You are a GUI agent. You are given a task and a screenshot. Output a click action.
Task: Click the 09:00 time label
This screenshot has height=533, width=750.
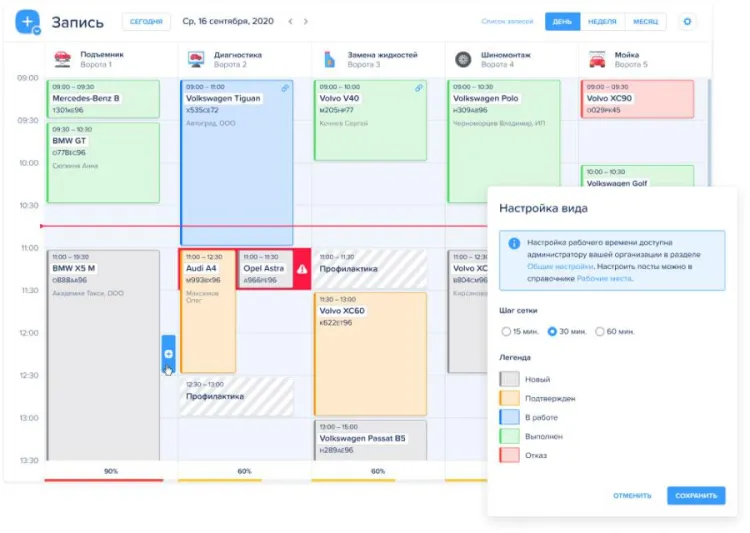coord(28,78)
